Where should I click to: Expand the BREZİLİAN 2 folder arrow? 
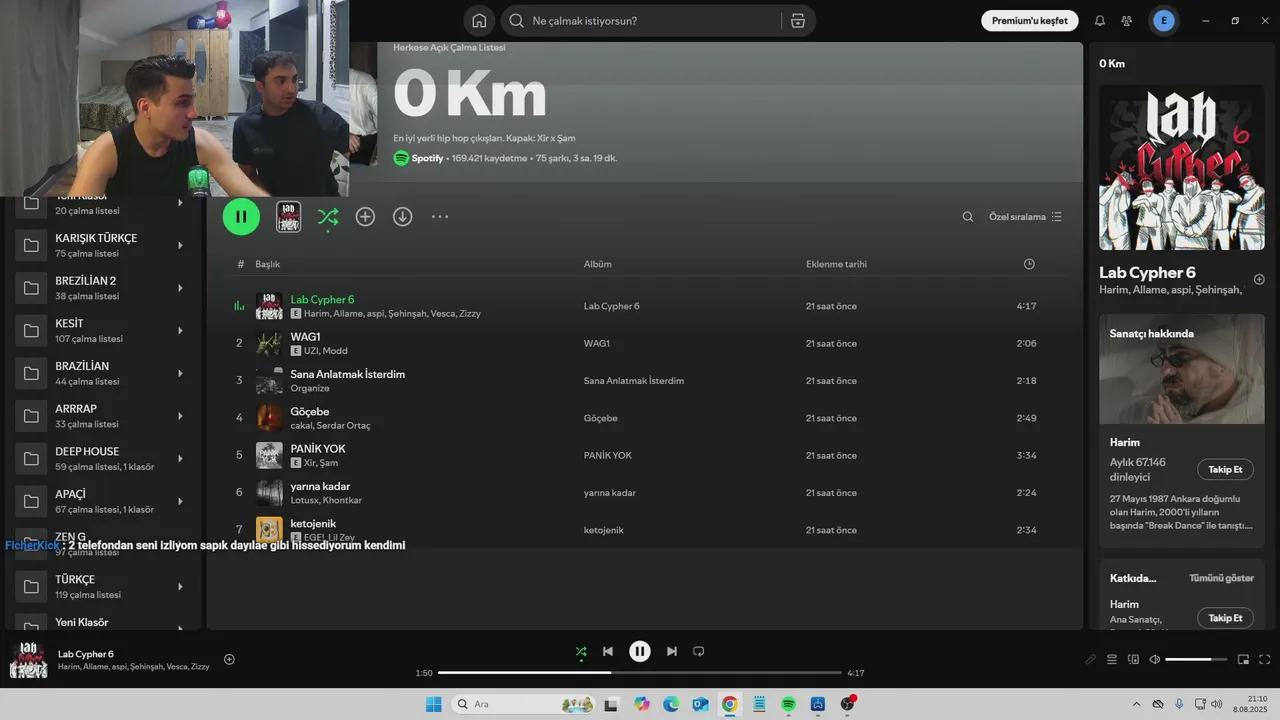(x=180, y=288)
